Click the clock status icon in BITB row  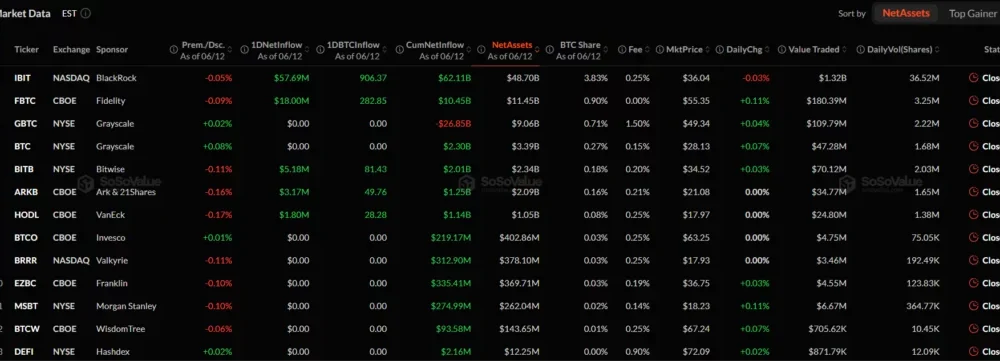[973, 169]
